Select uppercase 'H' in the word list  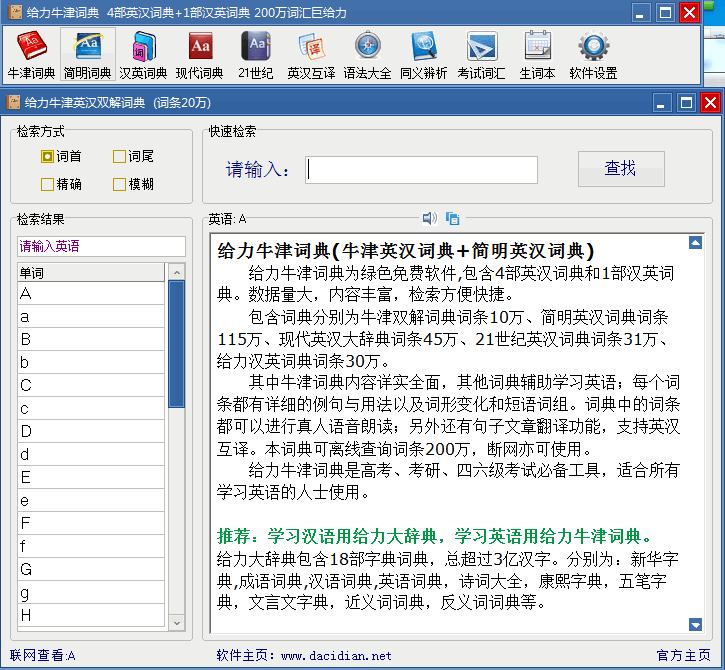point(91,615)
